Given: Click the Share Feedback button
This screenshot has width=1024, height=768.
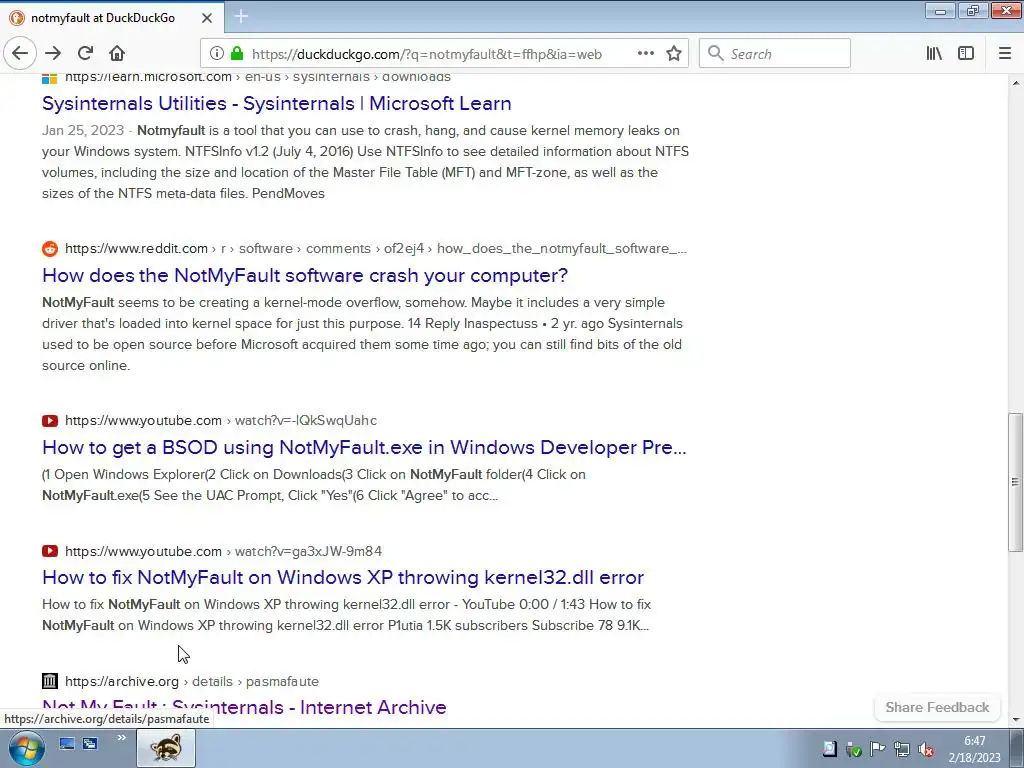Looking at the screenshot, I should point(937,707).
